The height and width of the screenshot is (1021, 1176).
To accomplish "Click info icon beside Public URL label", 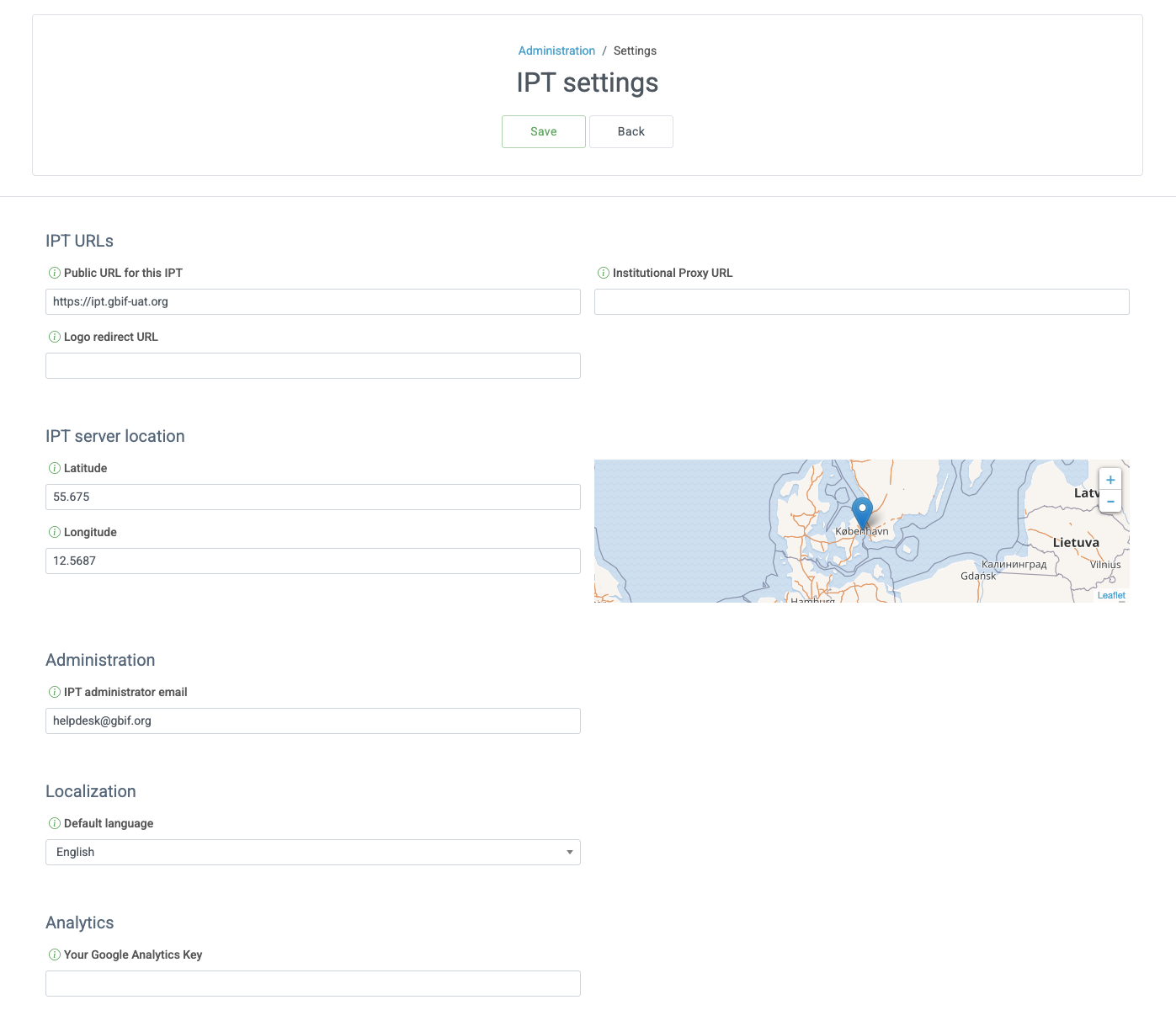I will click(x=55, y=273).
